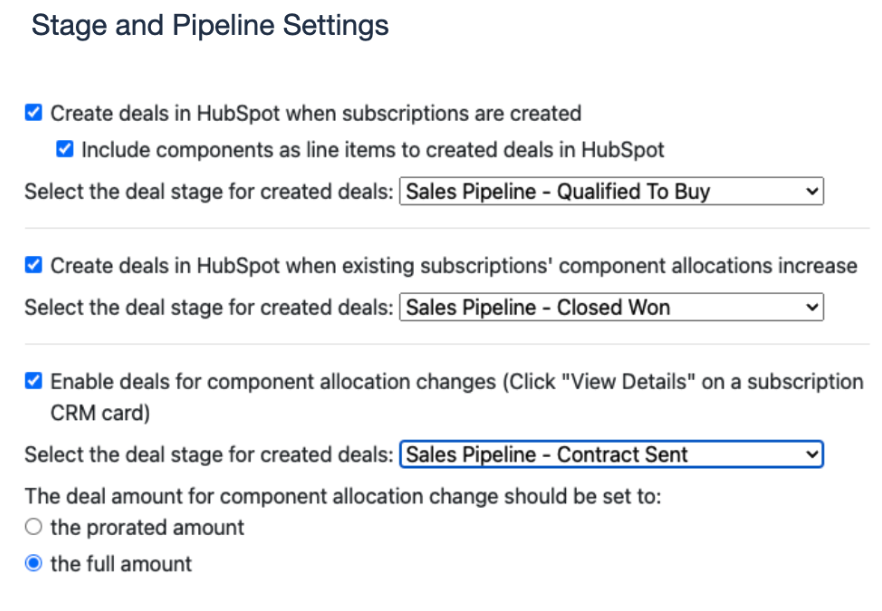Select the full amount radio button

point(34,564)
